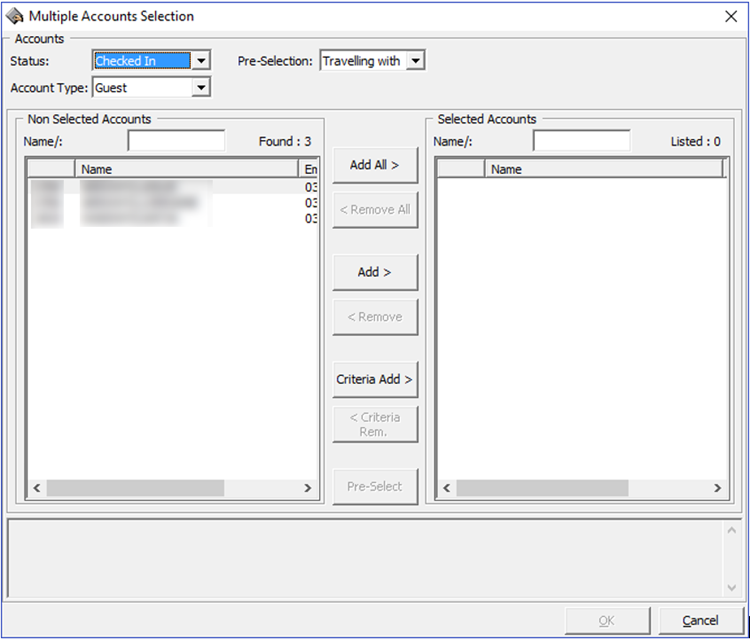Click right arrow of Non Selected horizontal scrollbar
The height and width of the screenshot is (640, 750).
(x=308, y=488)
